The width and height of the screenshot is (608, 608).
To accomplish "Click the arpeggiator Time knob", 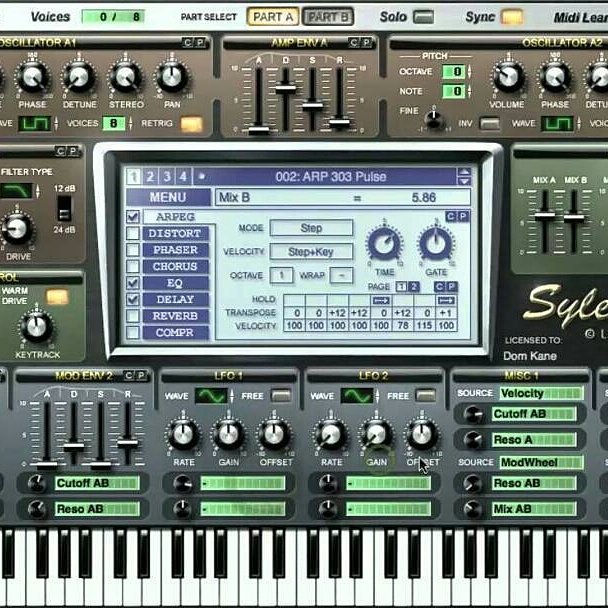I will pyautogui.click(x=384, y=244).
